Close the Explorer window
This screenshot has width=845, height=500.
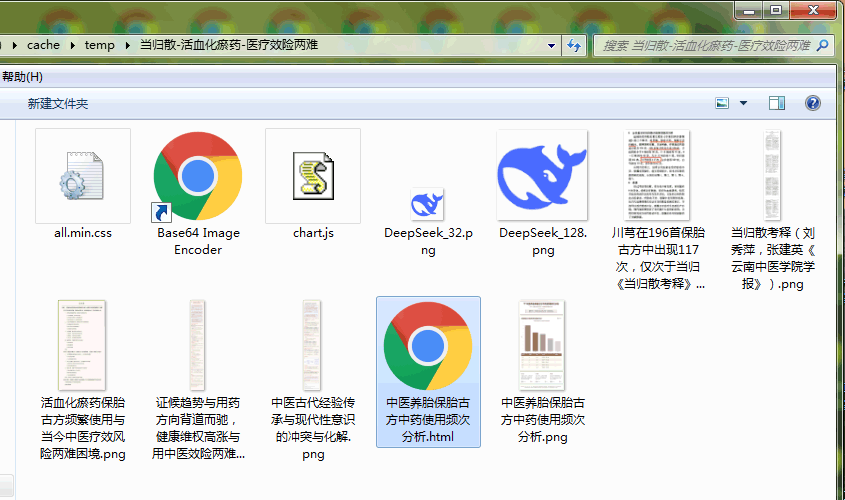(814, 10)
